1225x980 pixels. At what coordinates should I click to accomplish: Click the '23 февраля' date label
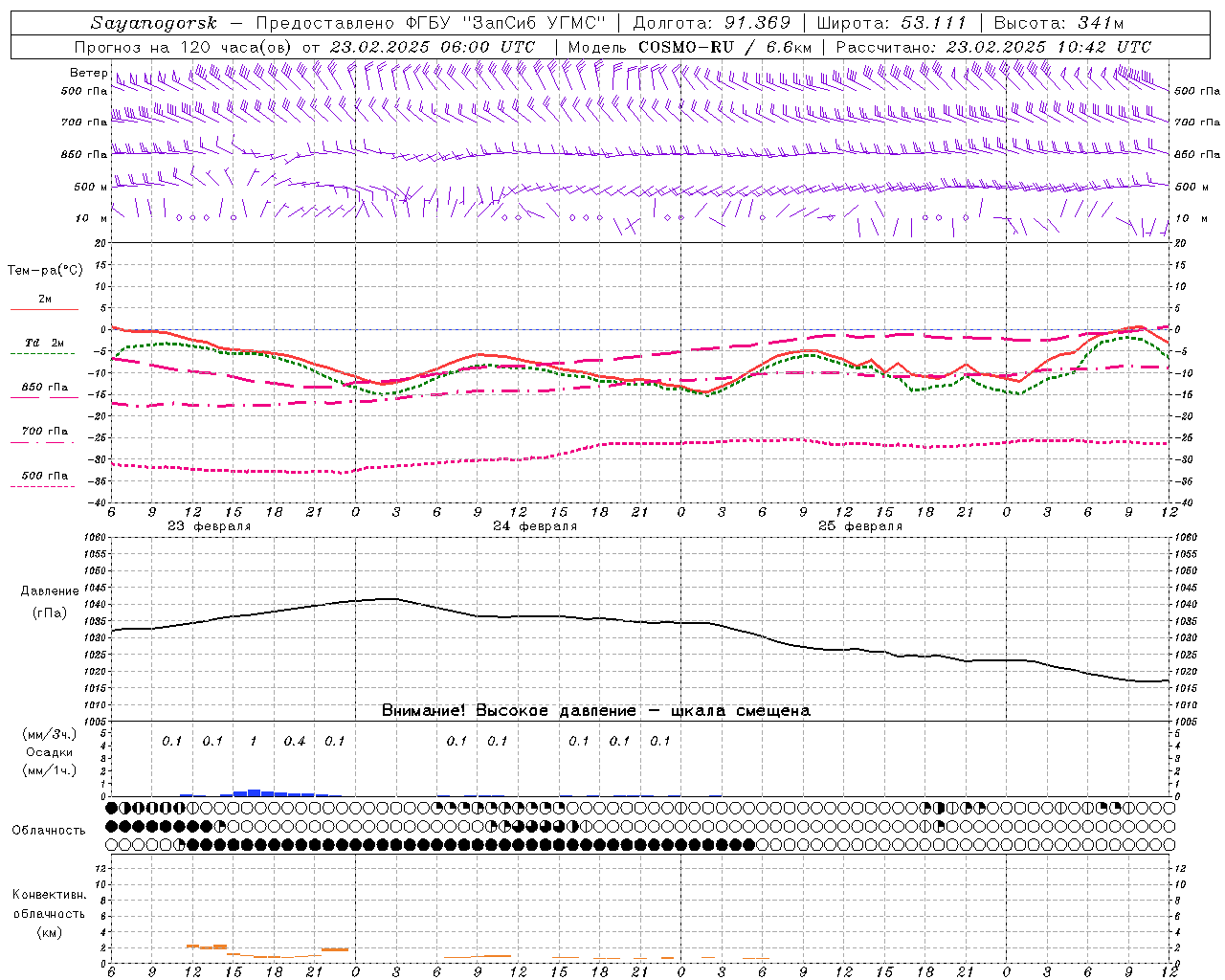pos(210,526)
